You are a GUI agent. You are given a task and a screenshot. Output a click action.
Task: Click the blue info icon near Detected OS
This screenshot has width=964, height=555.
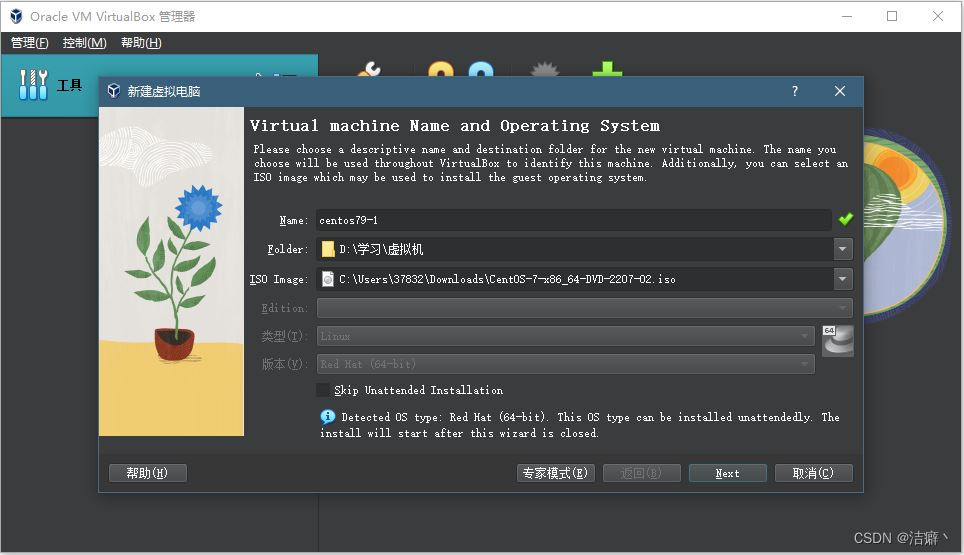[x=328, y=417]
